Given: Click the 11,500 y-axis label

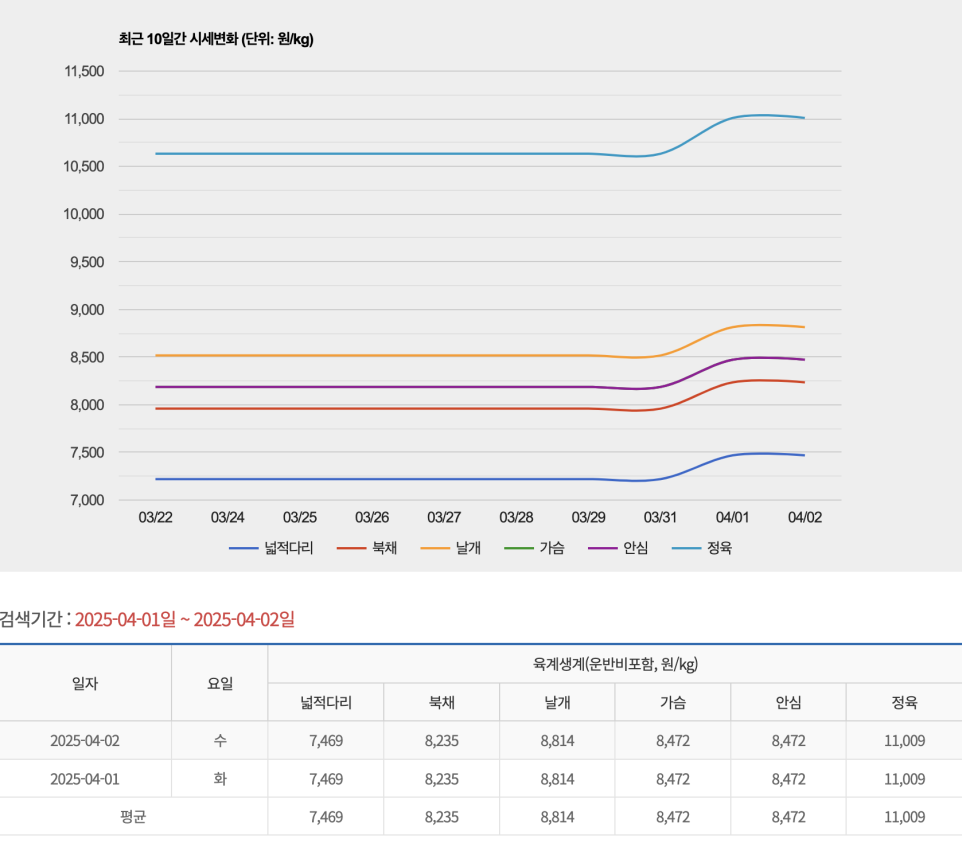Looking at the screenshot, I should 84,71.
